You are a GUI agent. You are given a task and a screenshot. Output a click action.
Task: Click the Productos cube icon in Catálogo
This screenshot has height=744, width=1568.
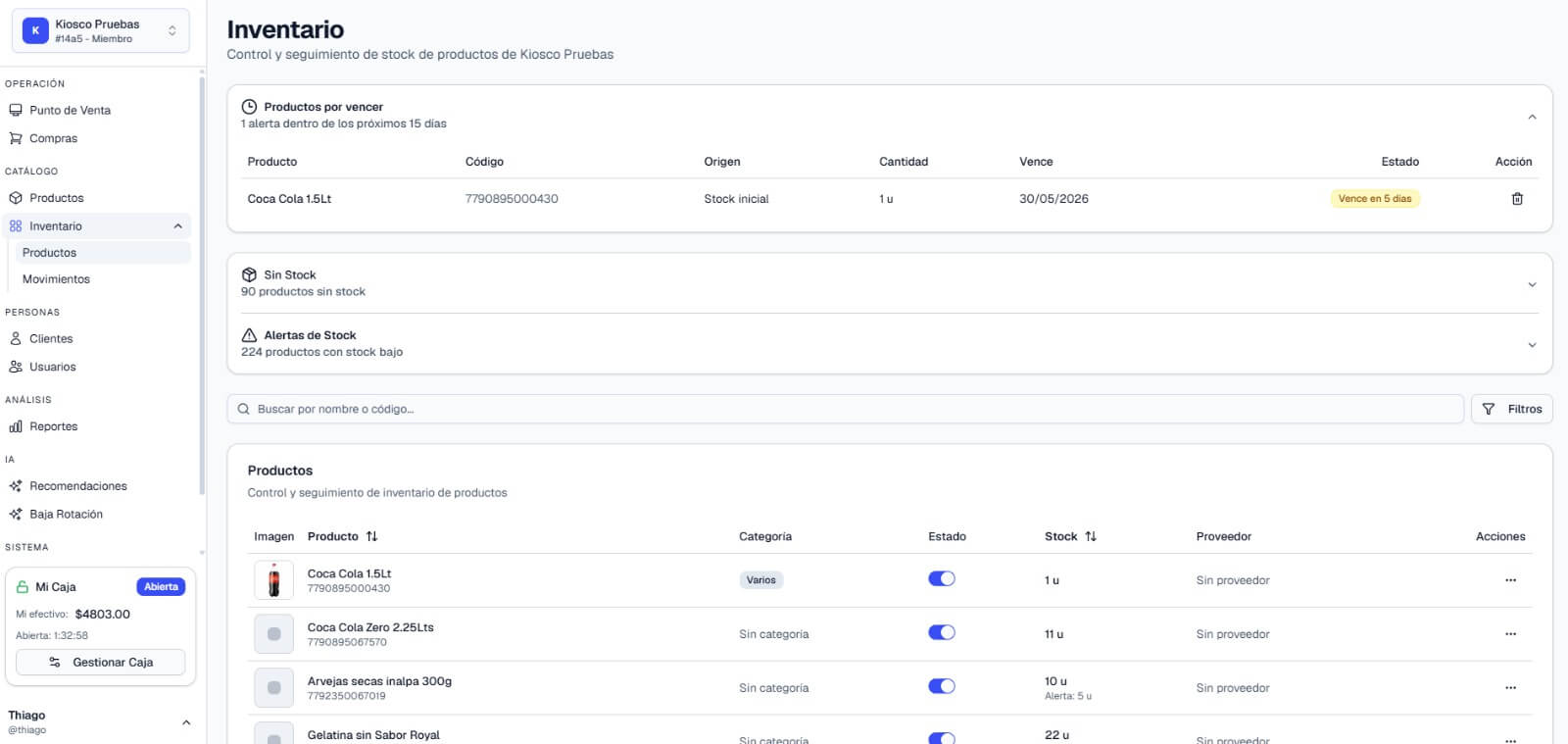16,198
